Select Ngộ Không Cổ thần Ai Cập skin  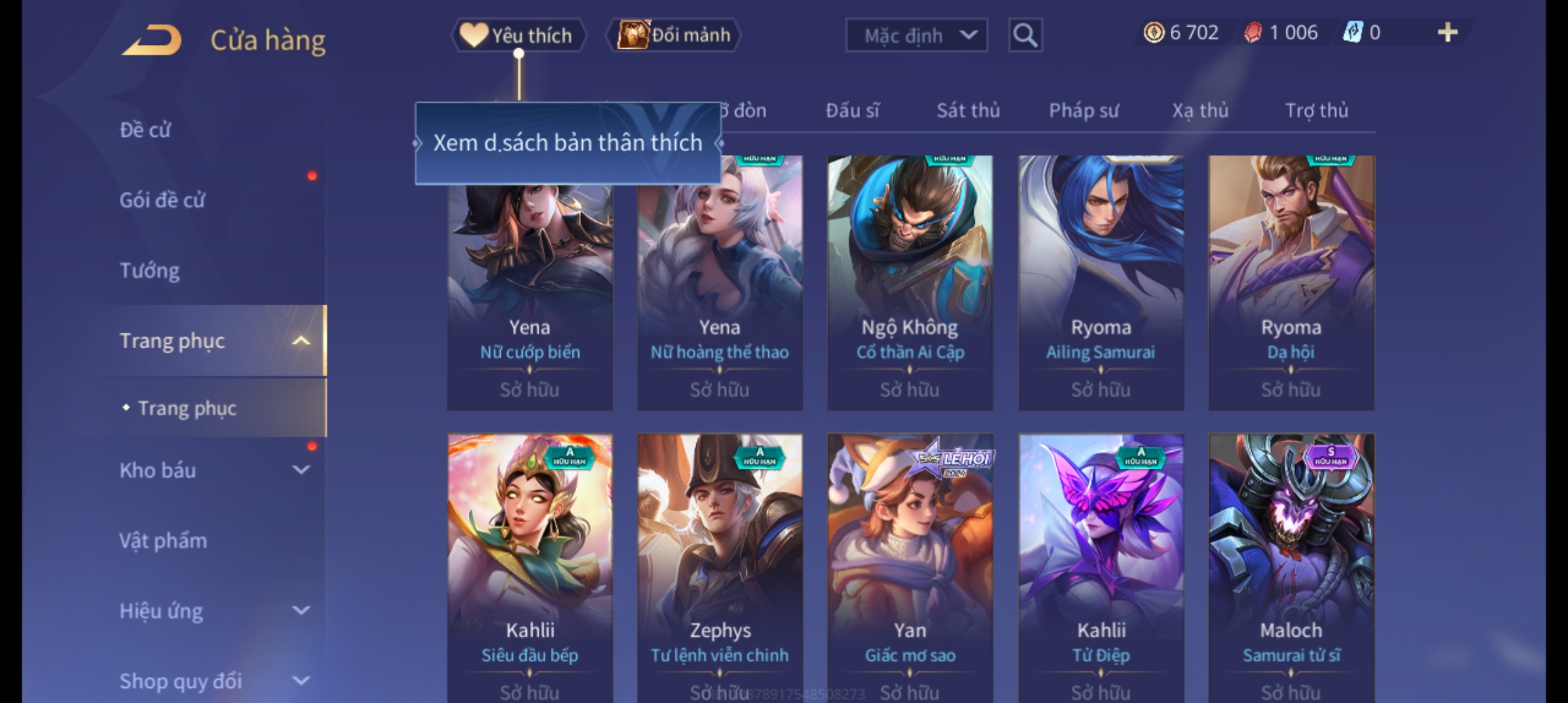coord(910,283)
